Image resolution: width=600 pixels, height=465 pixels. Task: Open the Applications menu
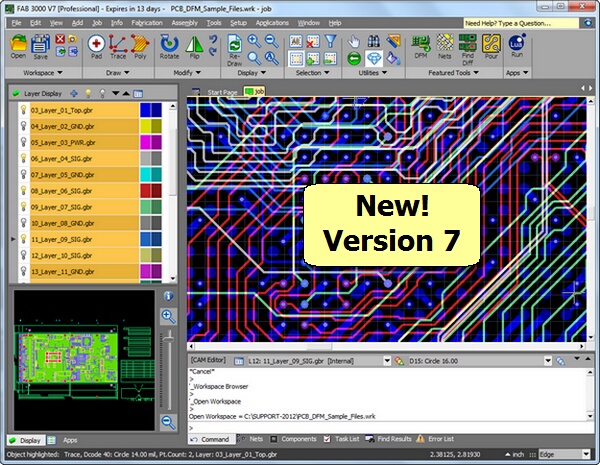click(x=272, y=23)
